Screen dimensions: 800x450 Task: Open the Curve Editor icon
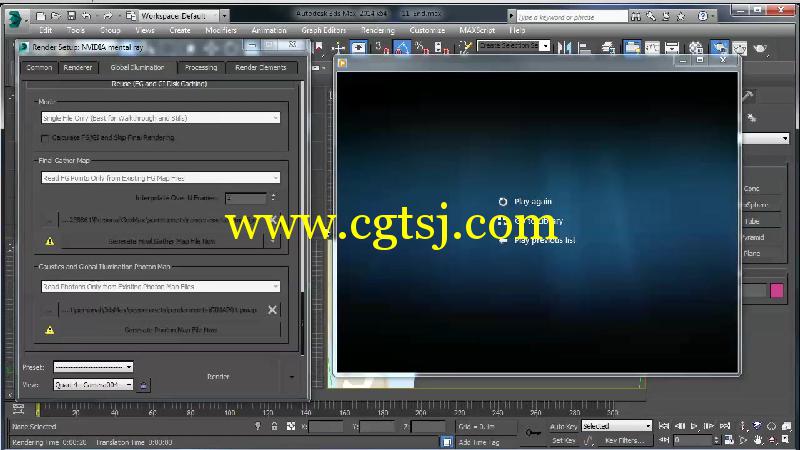coord(652,48)
